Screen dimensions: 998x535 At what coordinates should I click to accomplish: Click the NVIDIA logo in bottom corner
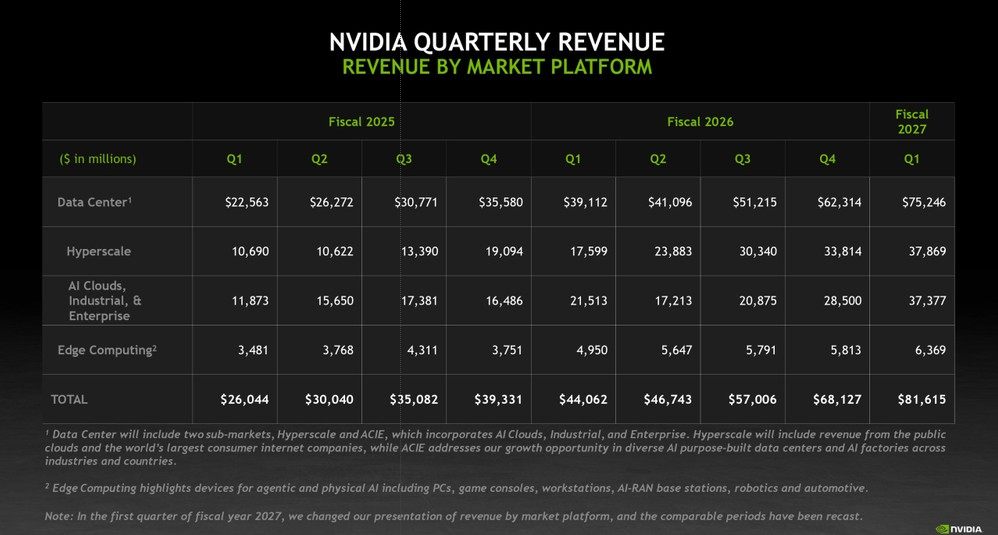(x=959, y=529)
